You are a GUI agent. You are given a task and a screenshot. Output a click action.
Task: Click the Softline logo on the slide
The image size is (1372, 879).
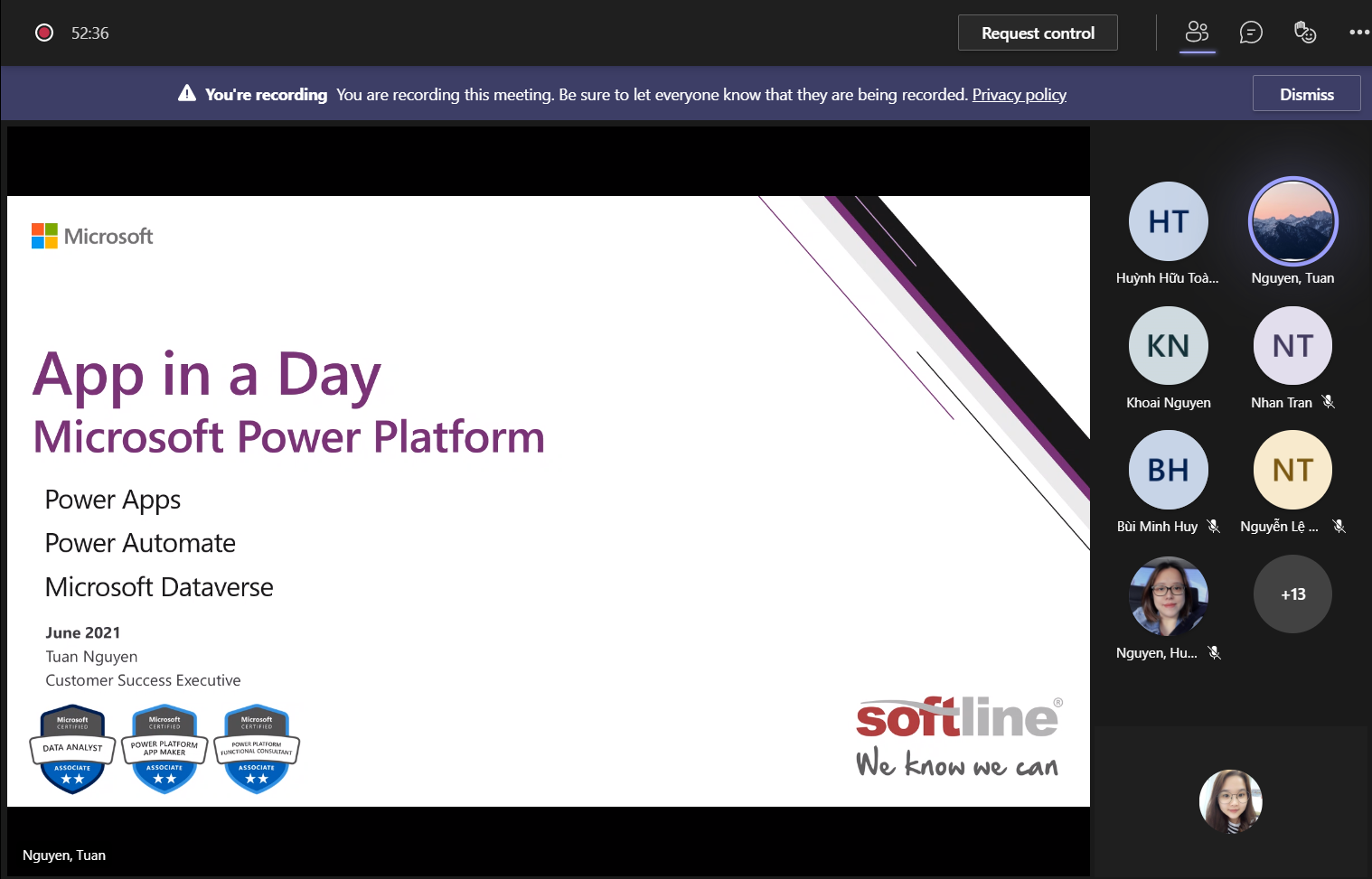pos(959,718)
